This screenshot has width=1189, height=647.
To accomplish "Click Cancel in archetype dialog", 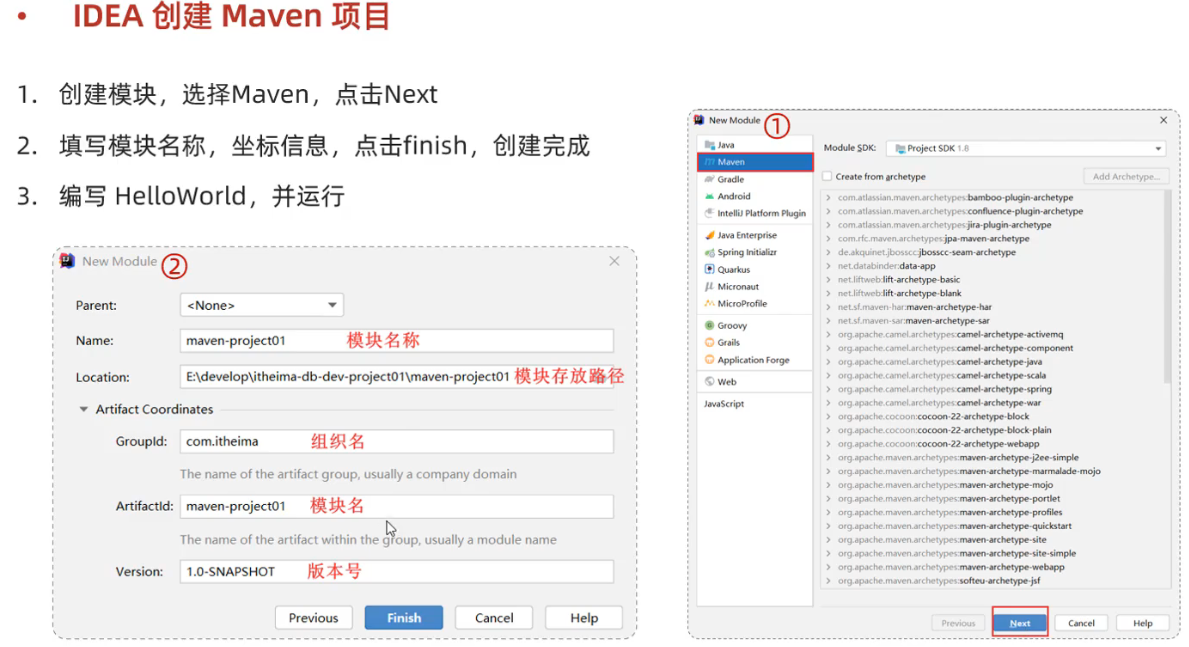I will pos(1081,623).
